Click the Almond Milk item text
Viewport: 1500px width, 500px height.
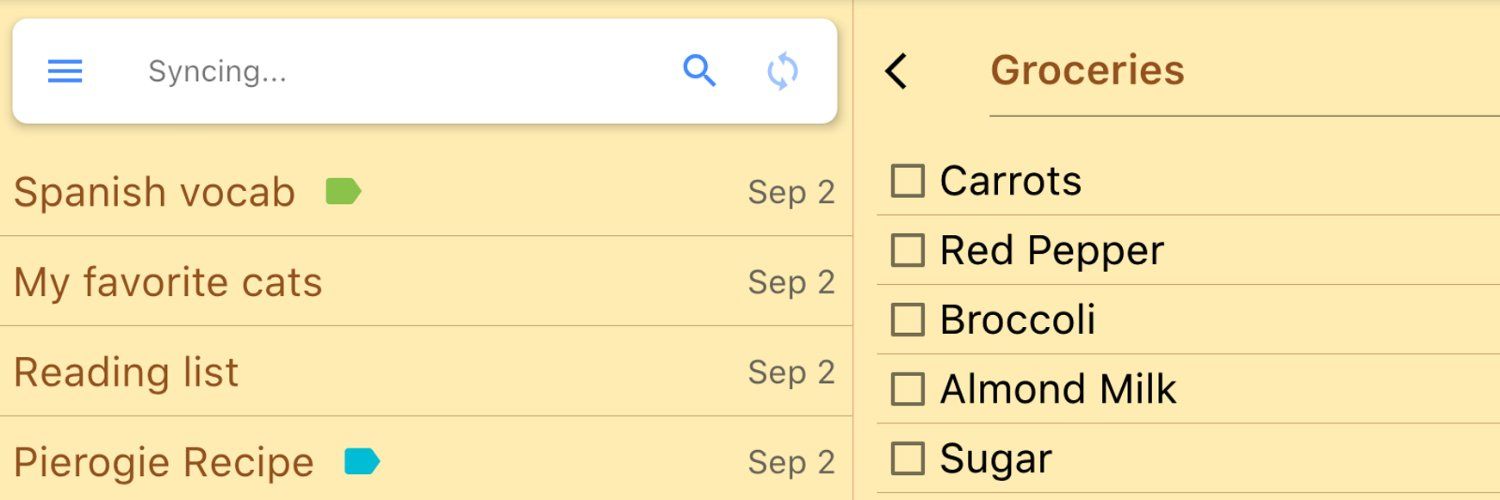[x=1058, y=389]
